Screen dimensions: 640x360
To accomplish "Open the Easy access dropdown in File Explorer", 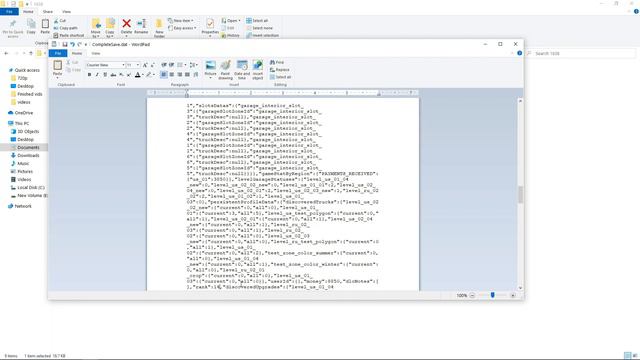I will coord(182,28).
